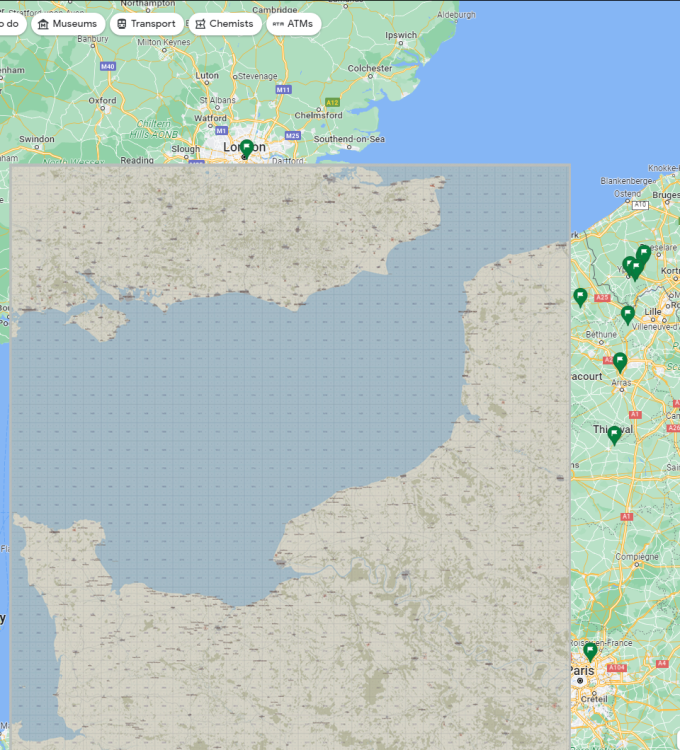The width and height of the screenshot is (680, 750).
Task: Open the green flag marker just above Arras
Action: pos(620,363)
